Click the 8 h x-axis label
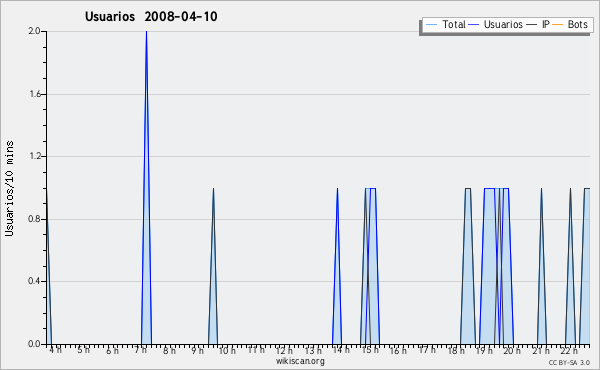This screenshot has height=370, width=600. point(169,350)
